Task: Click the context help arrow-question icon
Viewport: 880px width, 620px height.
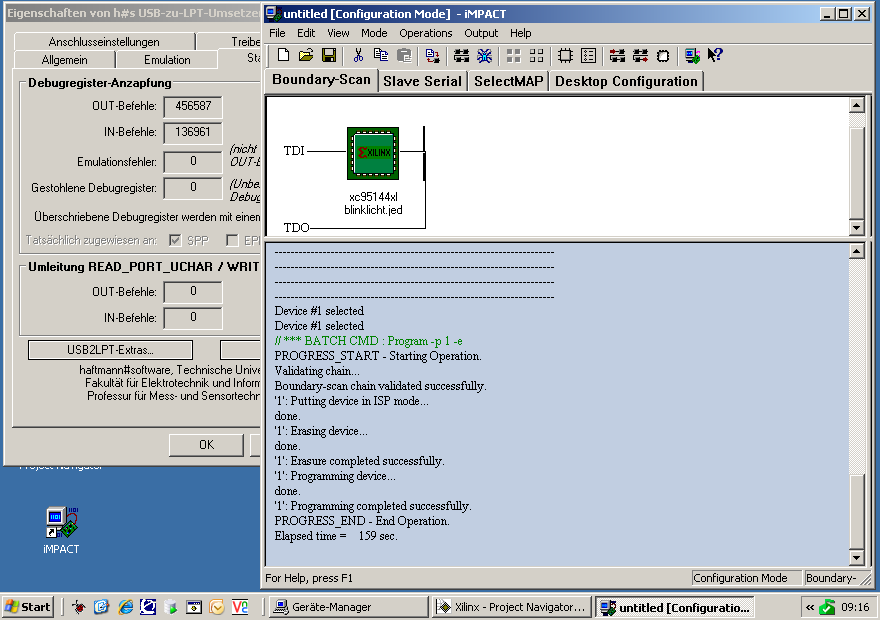Action: point(715,55)
